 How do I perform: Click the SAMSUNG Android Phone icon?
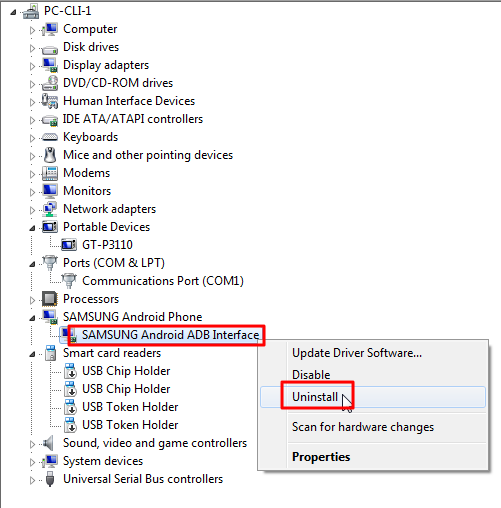tap(50, 317)
